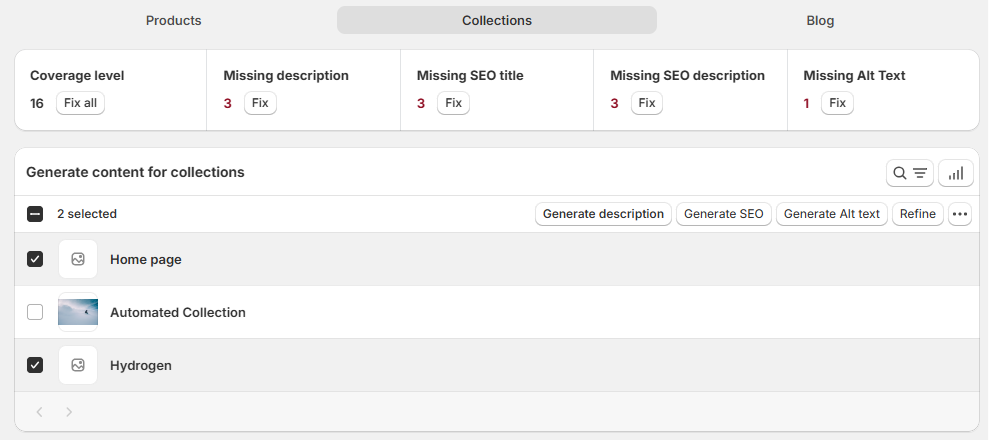Viewport: 989px width, 440px height.
Task: Uncheck the Hydrogen checkbox
Action: pyautogui.click(x=35, y=365)
